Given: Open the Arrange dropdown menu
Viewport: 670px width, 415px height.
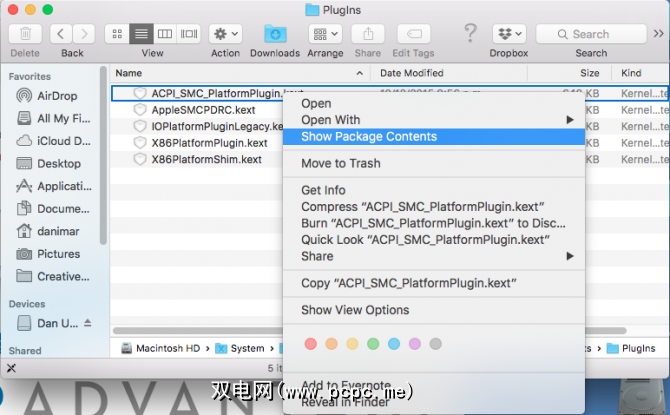Looking at the screenshot, I should [325, 34].
